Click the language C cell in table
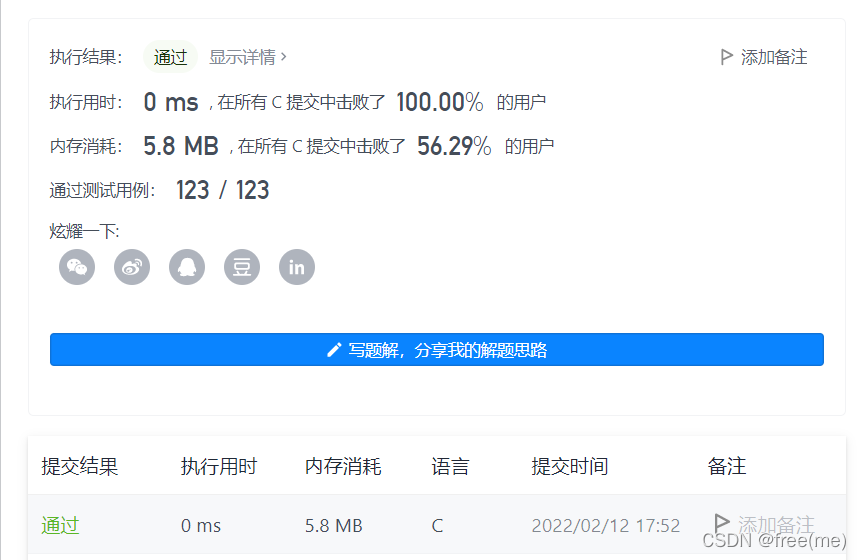Image resolution: width=861 pixels, height=560 pixels. pyautogui.click(x=437, y=525)
